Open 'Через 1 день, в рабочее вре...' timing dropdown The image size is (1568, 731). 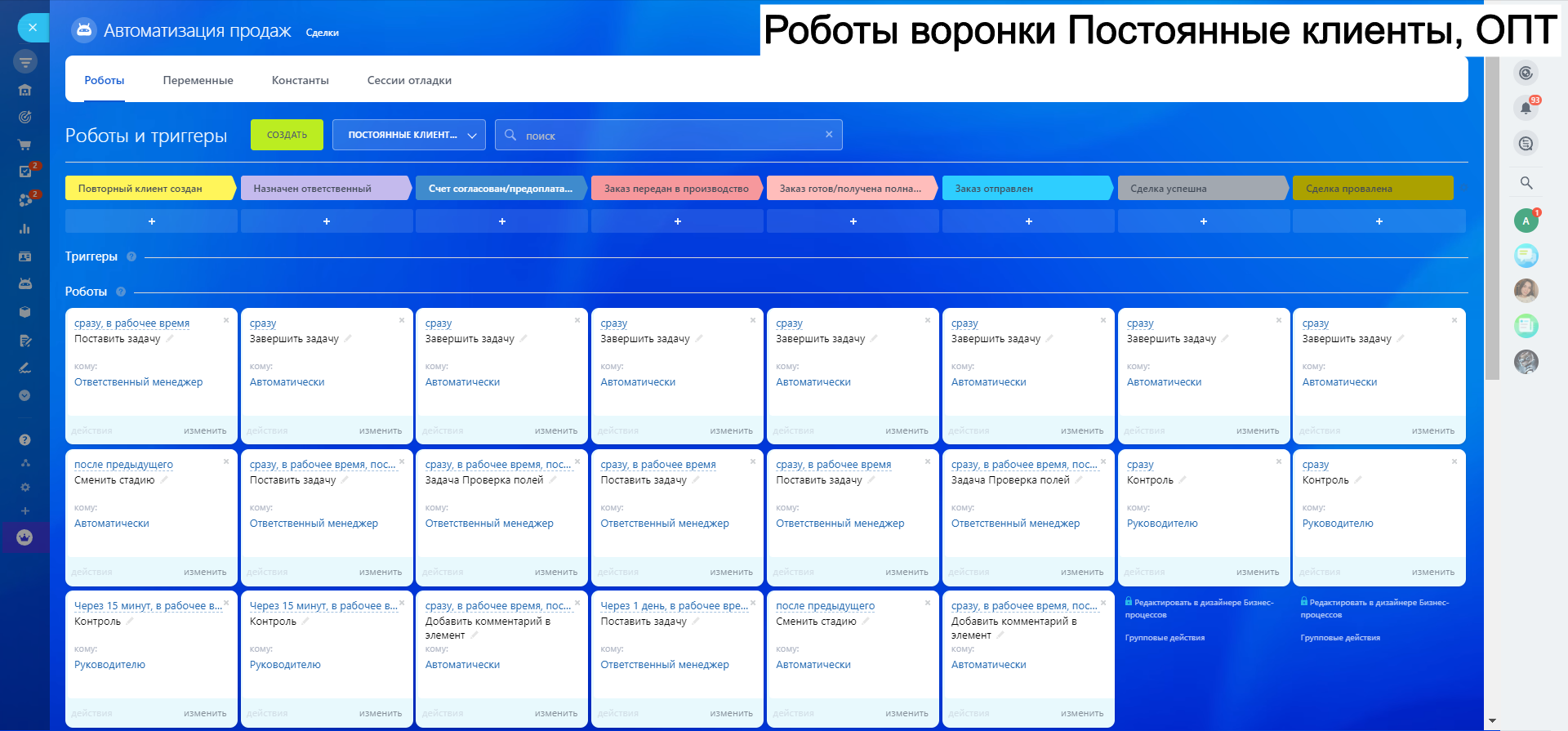674,606
